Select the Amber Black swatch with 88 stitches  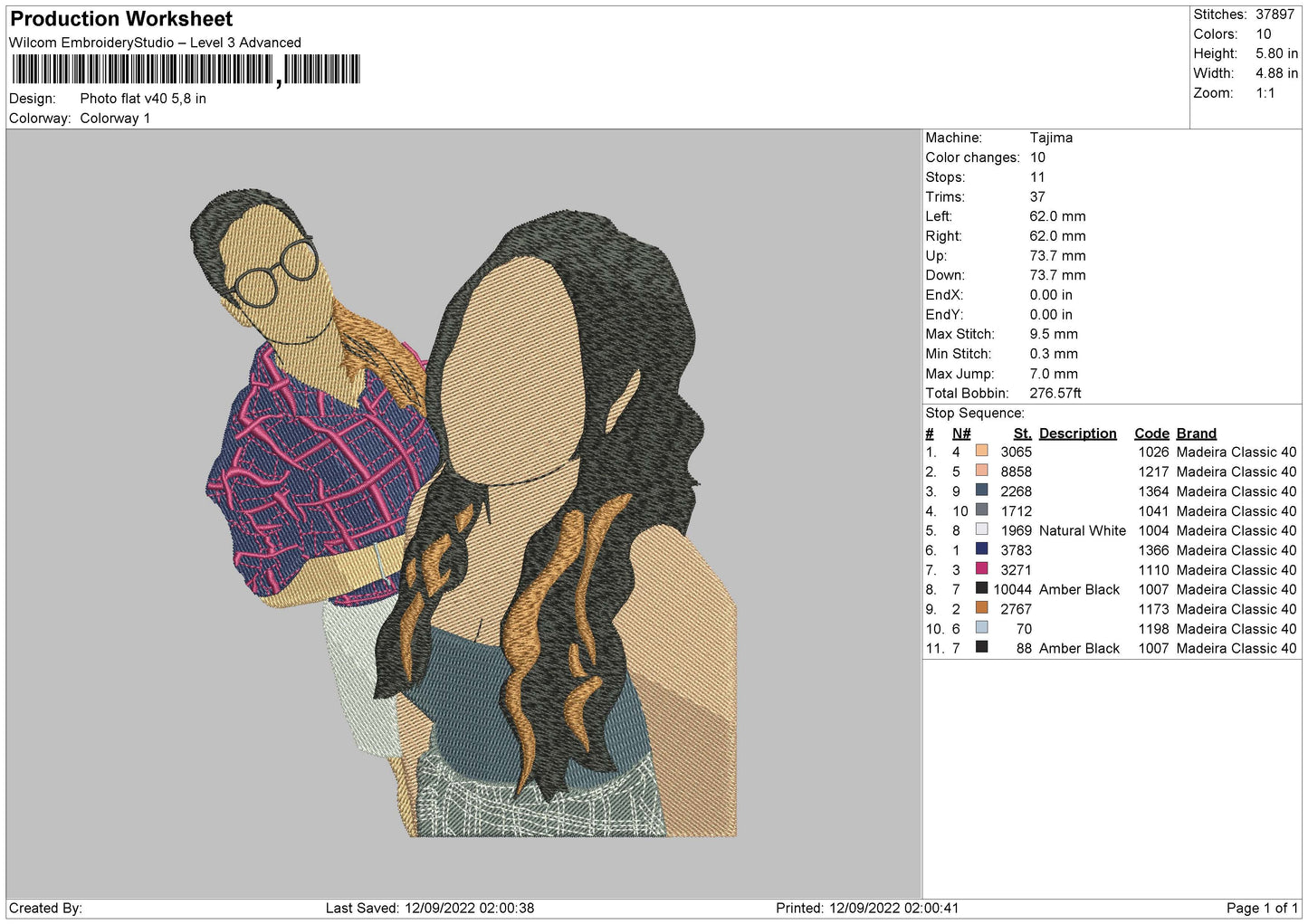981,647
